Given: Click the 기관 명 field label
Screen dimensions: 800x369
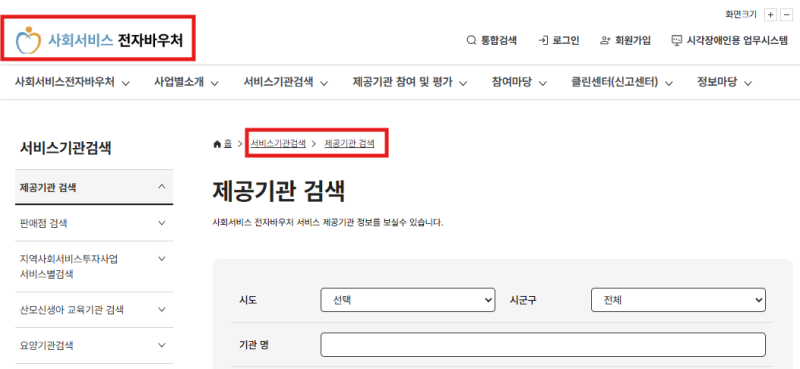Looking at the screenshot, I should (x=254, y=345).
